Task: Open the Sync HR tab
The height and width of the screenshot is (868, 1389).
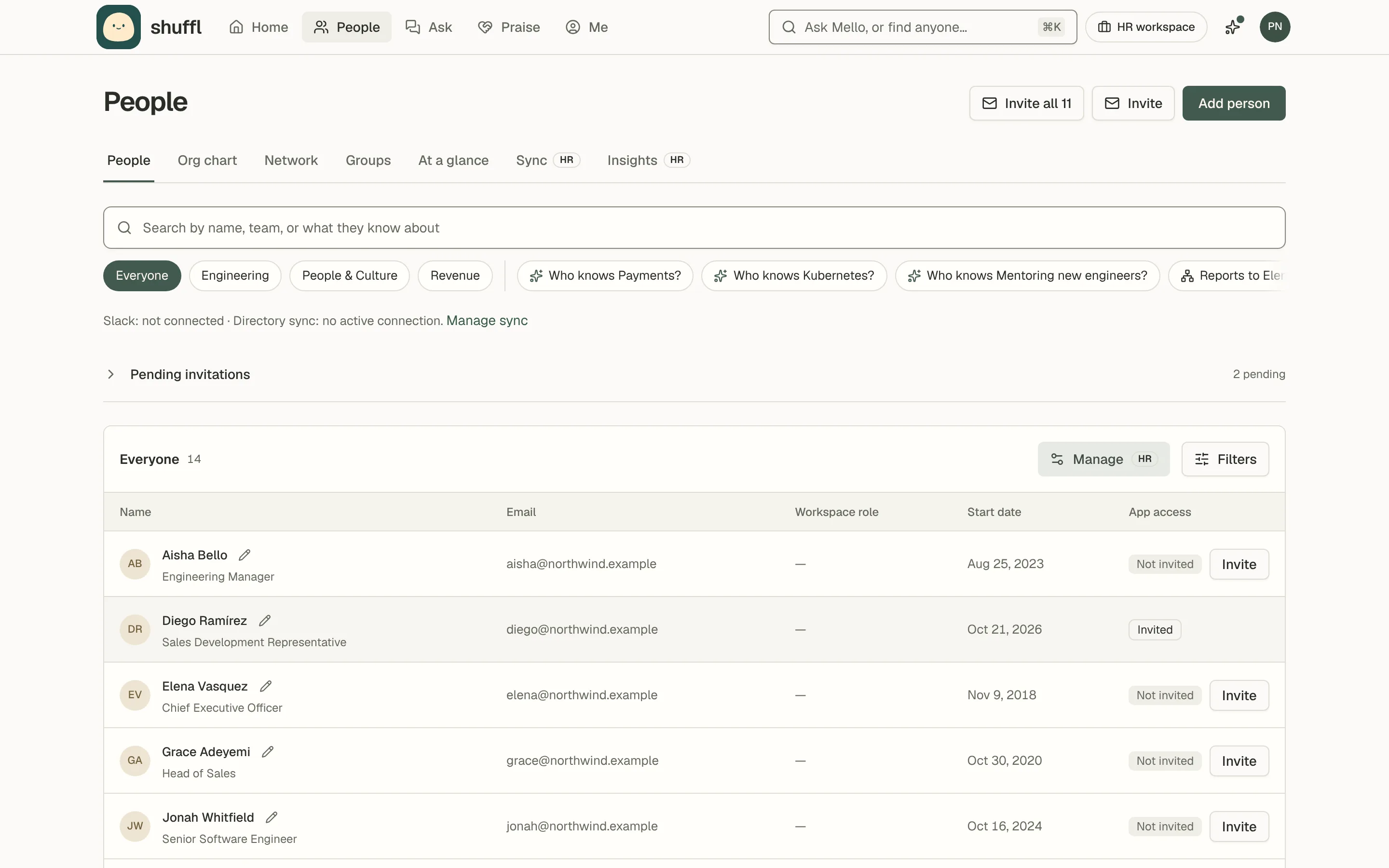Action: tap(548, 160)
